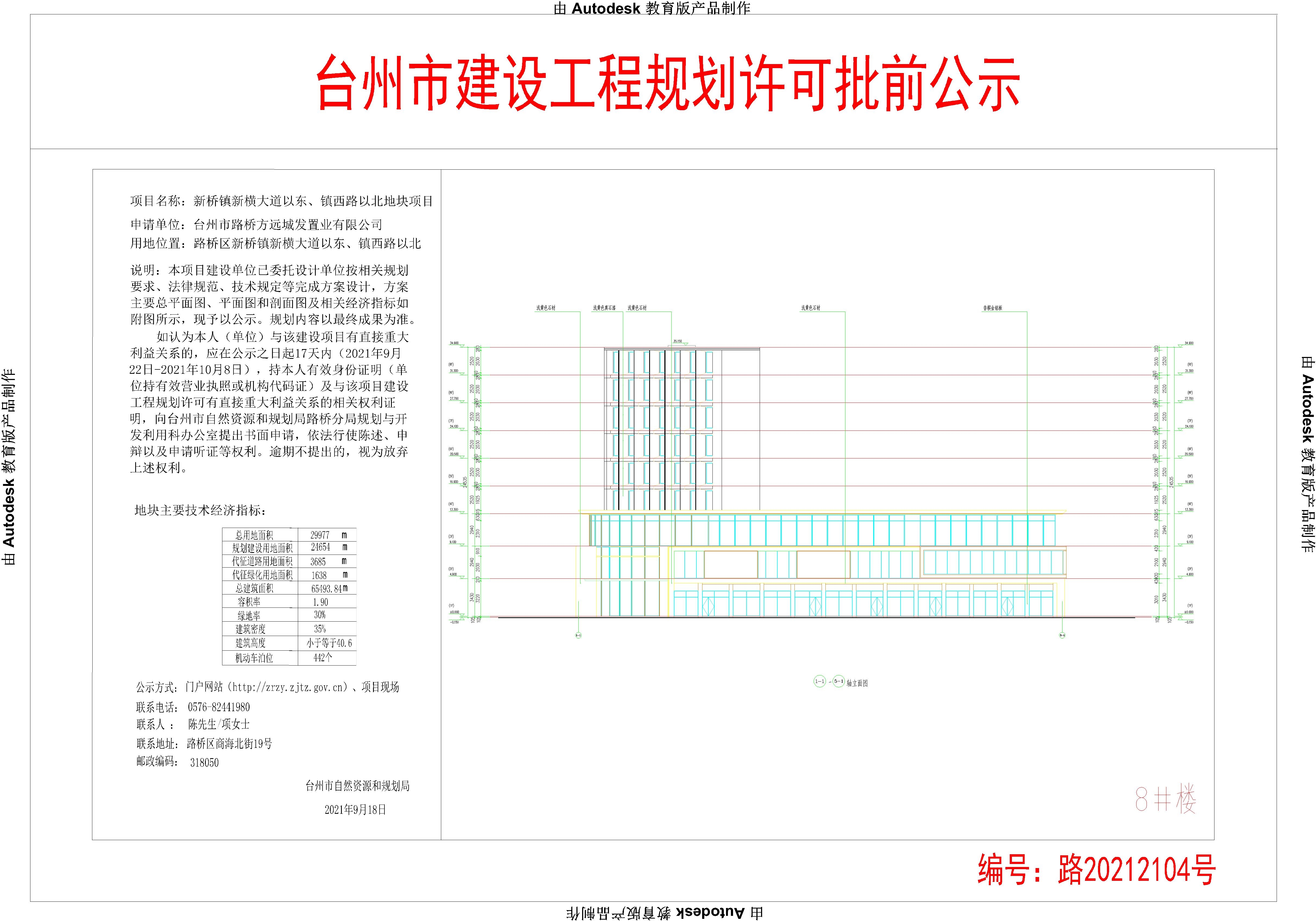Click the 香槟金铝板 material label

993,308
